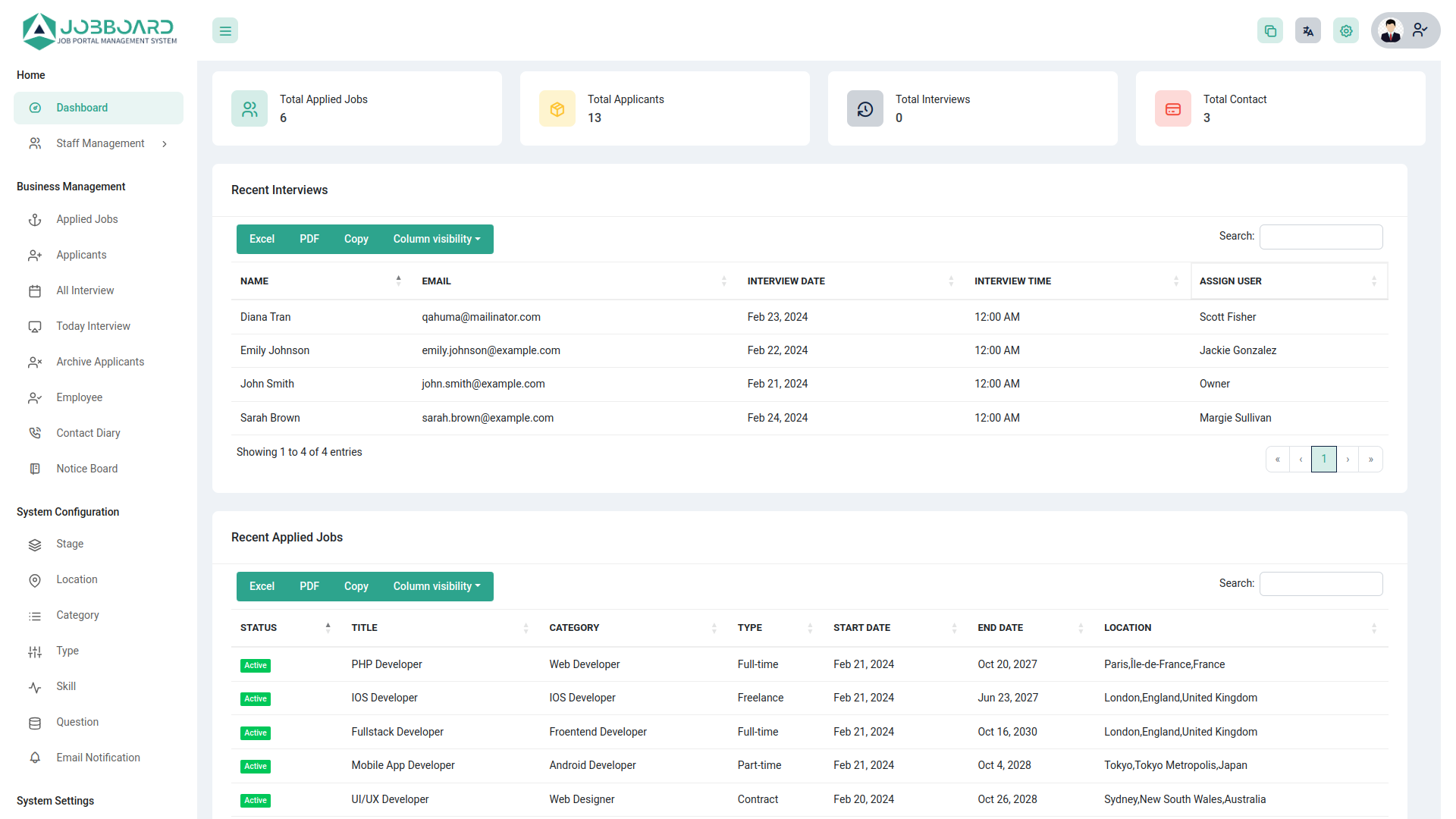Open the Applied Jobs section in sidebar
The image size is (1456, 819).
[x=86, y=219]
